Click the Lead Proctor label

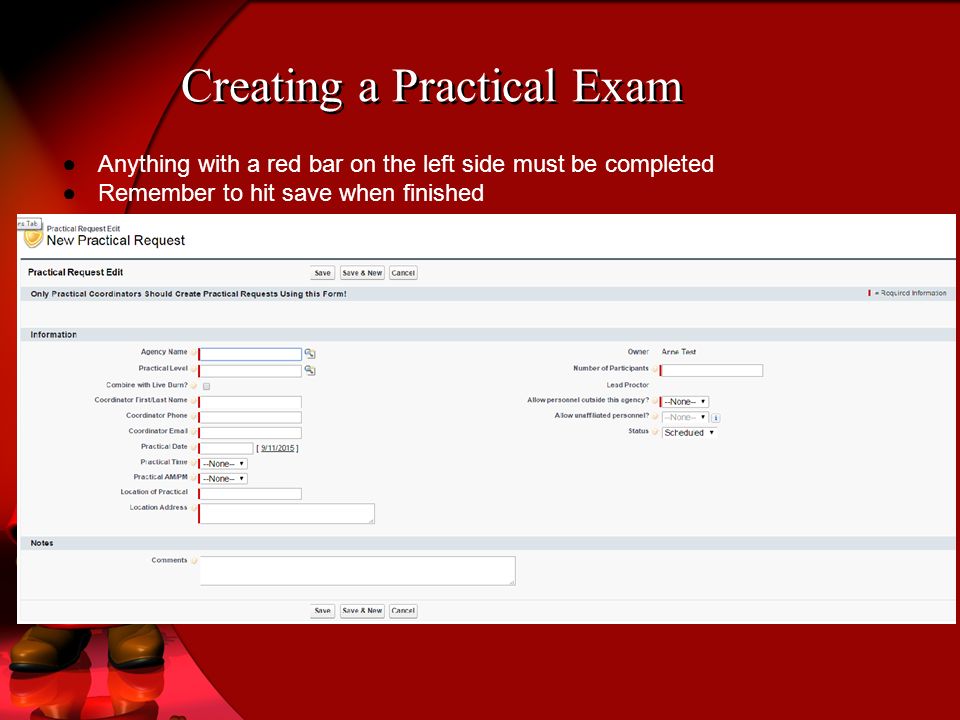[x=627, y=385]
